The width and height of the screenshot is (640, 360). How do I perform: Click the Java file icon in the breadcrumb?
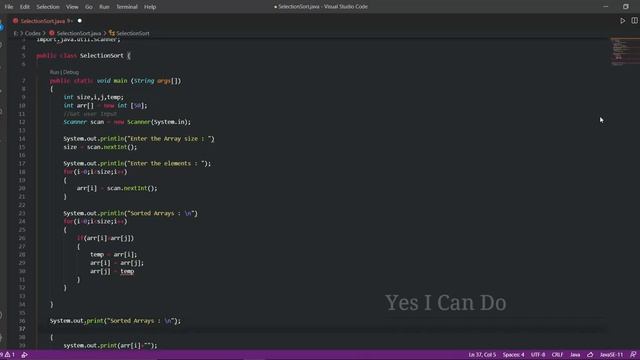pos(52,33)
